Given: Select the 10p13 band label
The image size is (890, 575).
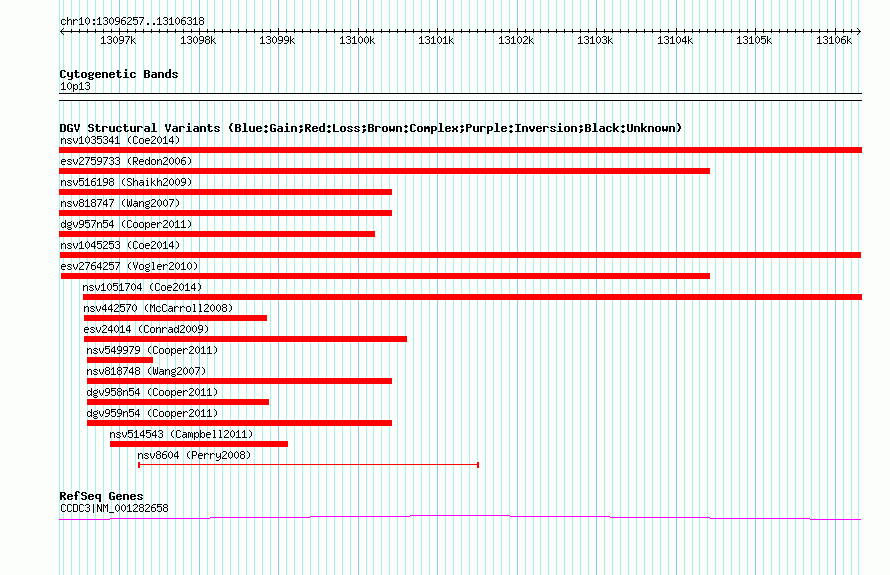Looking at the screenshot, I should click(x=75, y=86).
